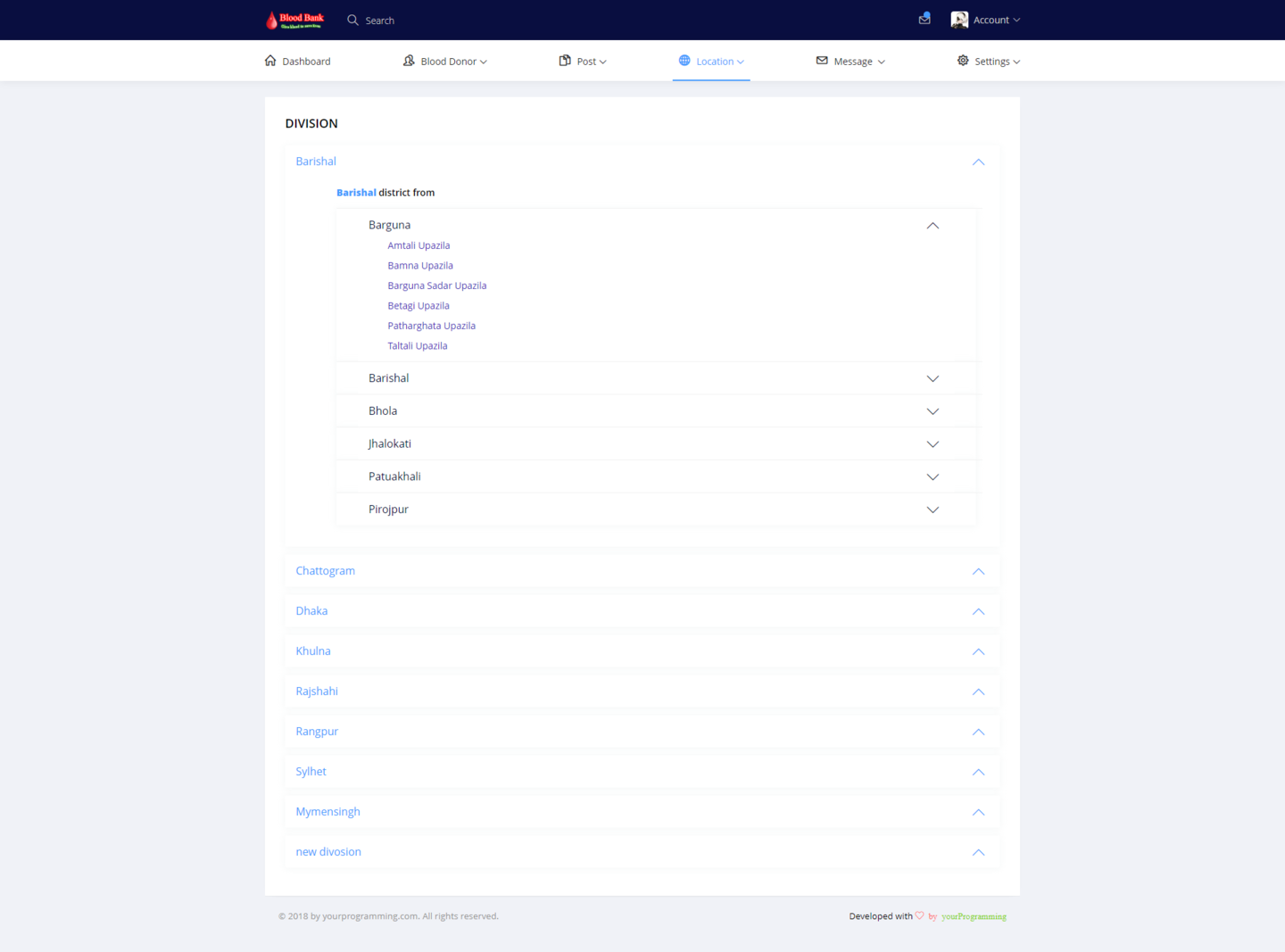Image resolution: width=1285 pixels, height=952 pixels.
Task: Toggle the Chattogram division chevron
Action: (978, 571)
